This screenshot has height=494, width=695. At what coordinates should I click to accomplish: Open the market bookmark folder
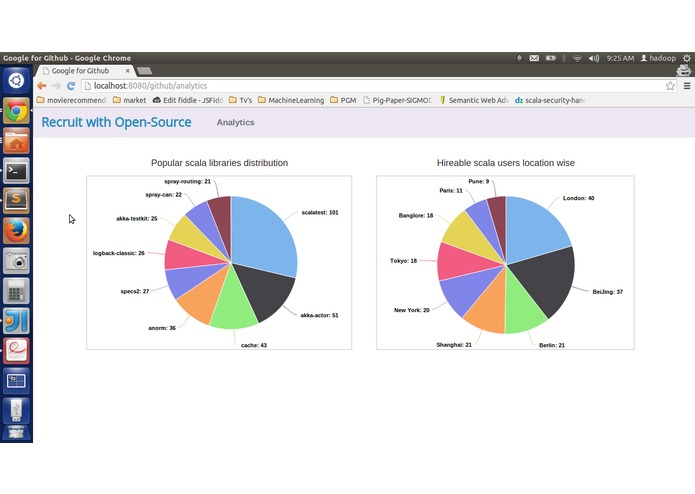(129, 100)
